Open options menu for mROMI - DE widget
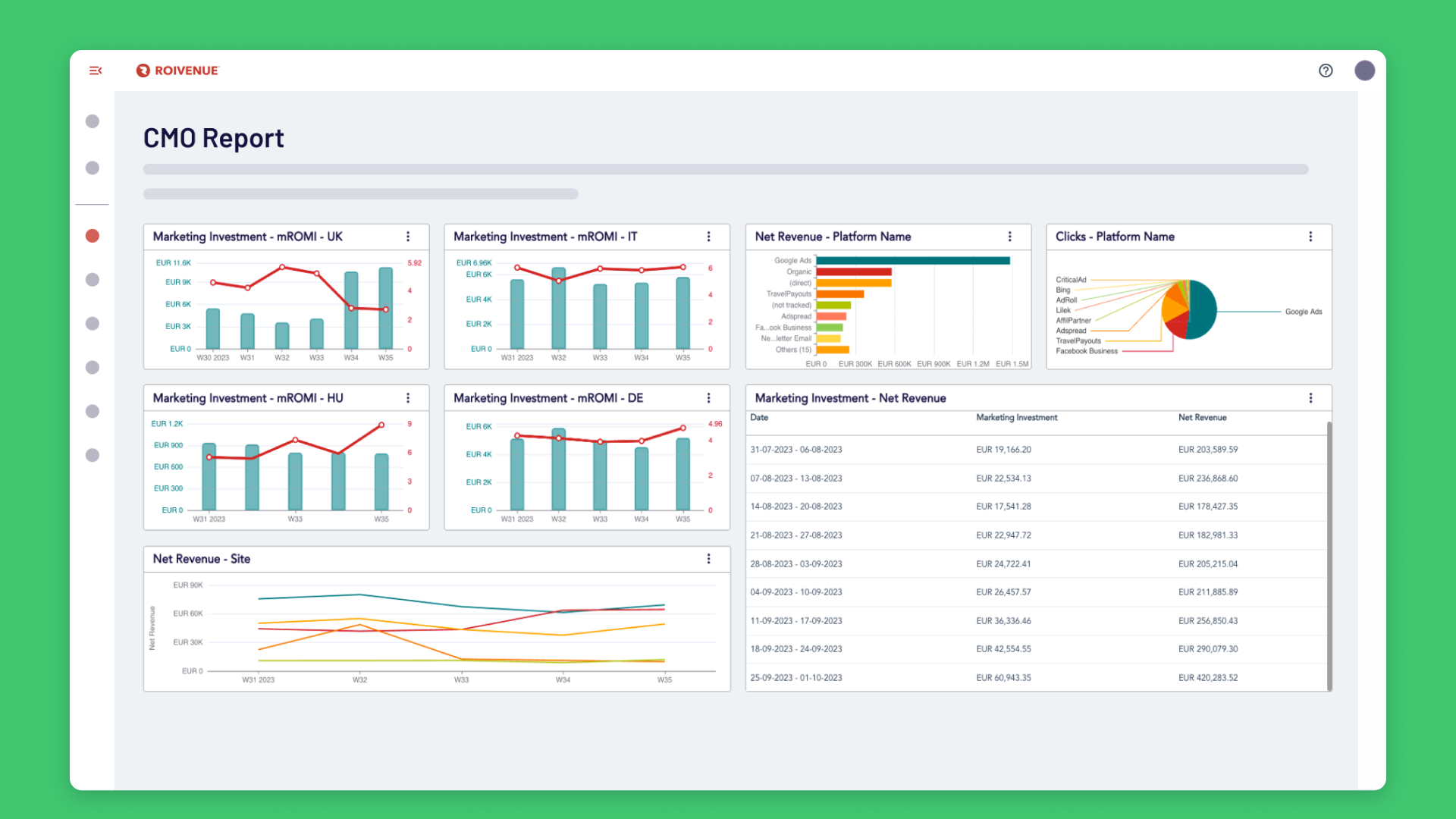The height and width of the screenshot is (819, 1456). [709, 398]
